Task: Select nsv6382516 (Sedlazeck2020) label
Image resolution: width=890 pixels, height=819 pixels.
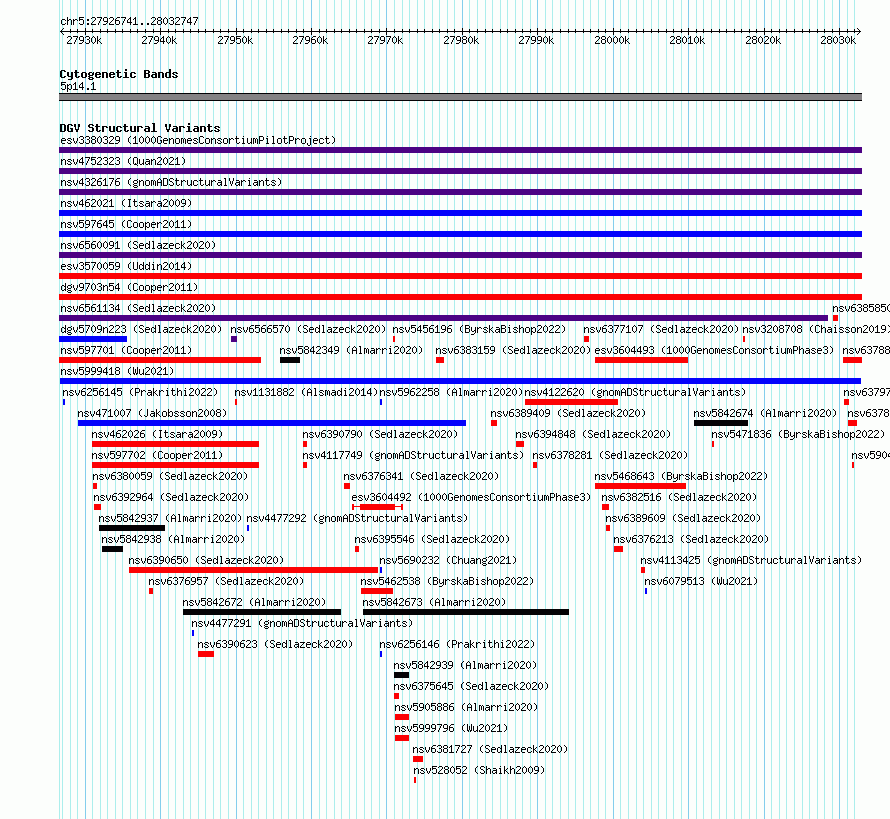Action: tap(679, 497)
